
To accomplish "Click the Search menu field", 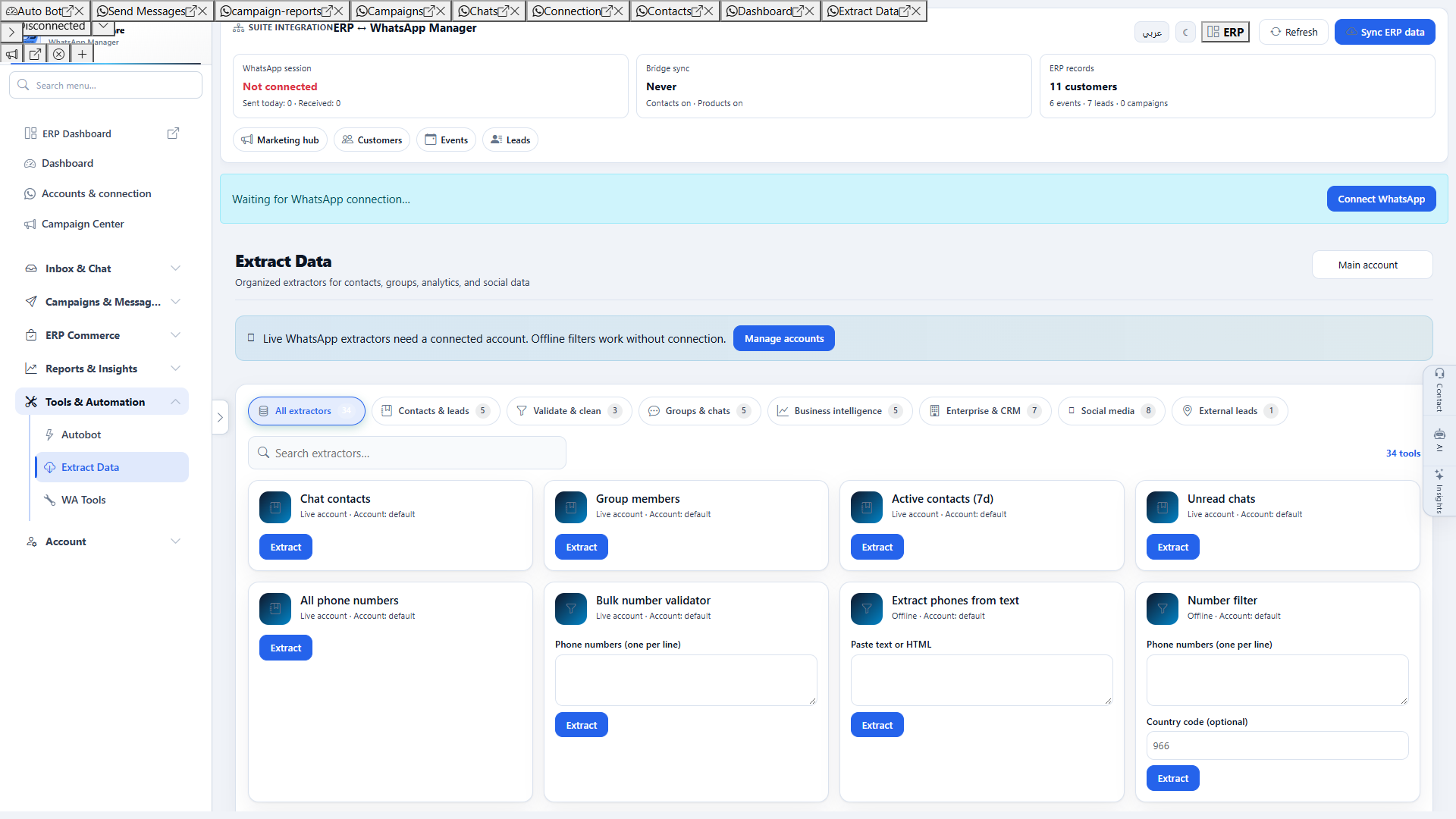I will pyautogui.click(x=106, y=85).
